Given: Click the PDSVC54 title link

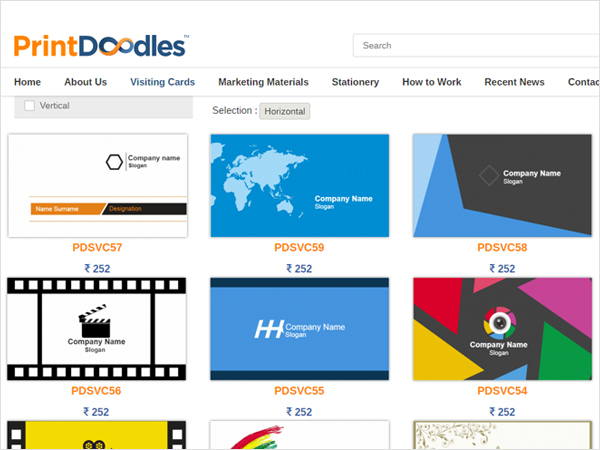Looking at the screenshot, I should pyautogui.click(x=502, y=391).
